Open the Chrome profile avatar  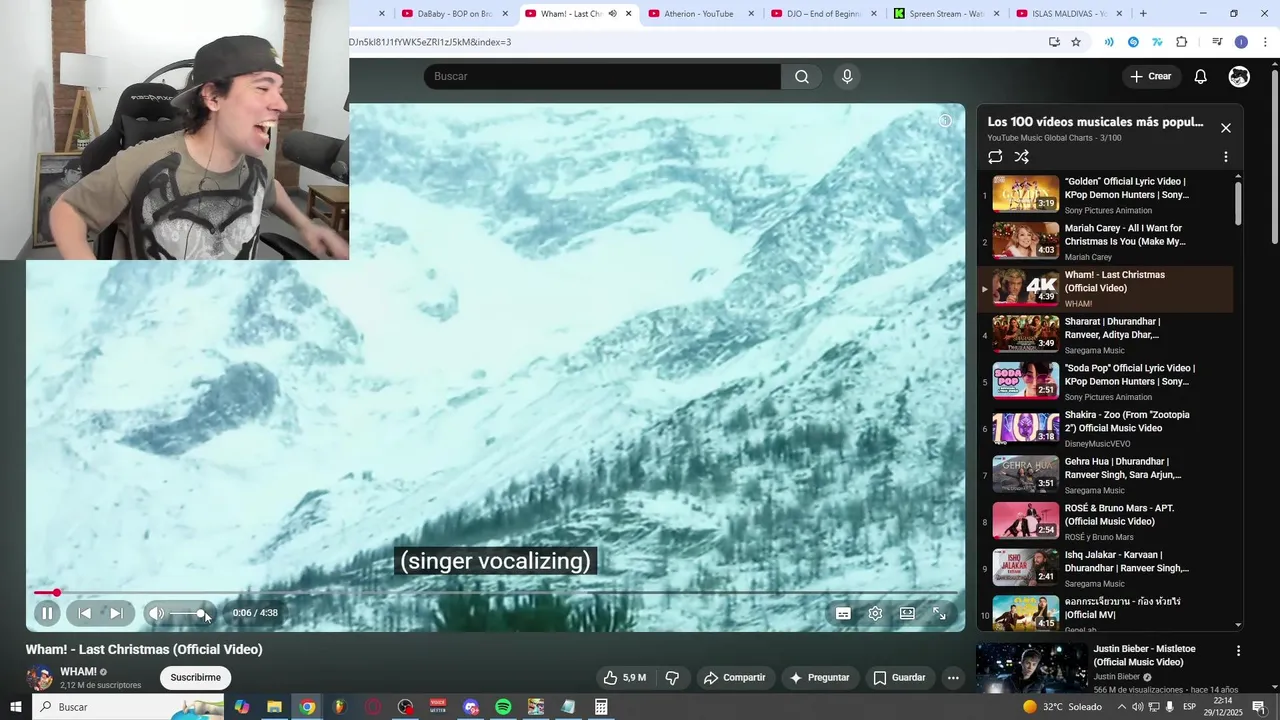tap(1241, 42)
